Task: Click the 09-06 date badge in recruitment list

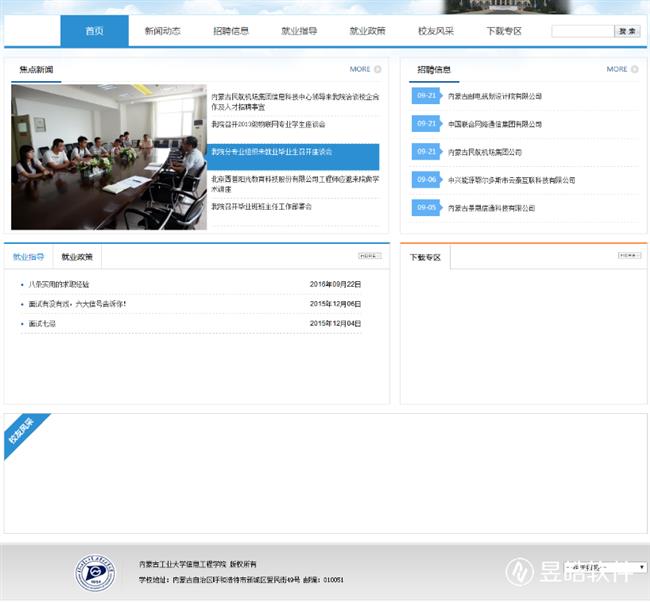Action: [426, 180]
